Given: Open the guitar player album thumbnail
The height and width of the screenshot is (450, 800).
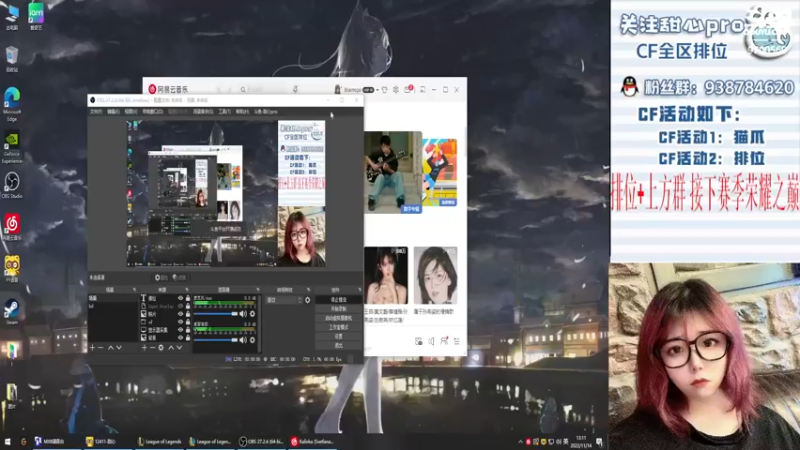Looking at the screenshot, I should 393,172.
